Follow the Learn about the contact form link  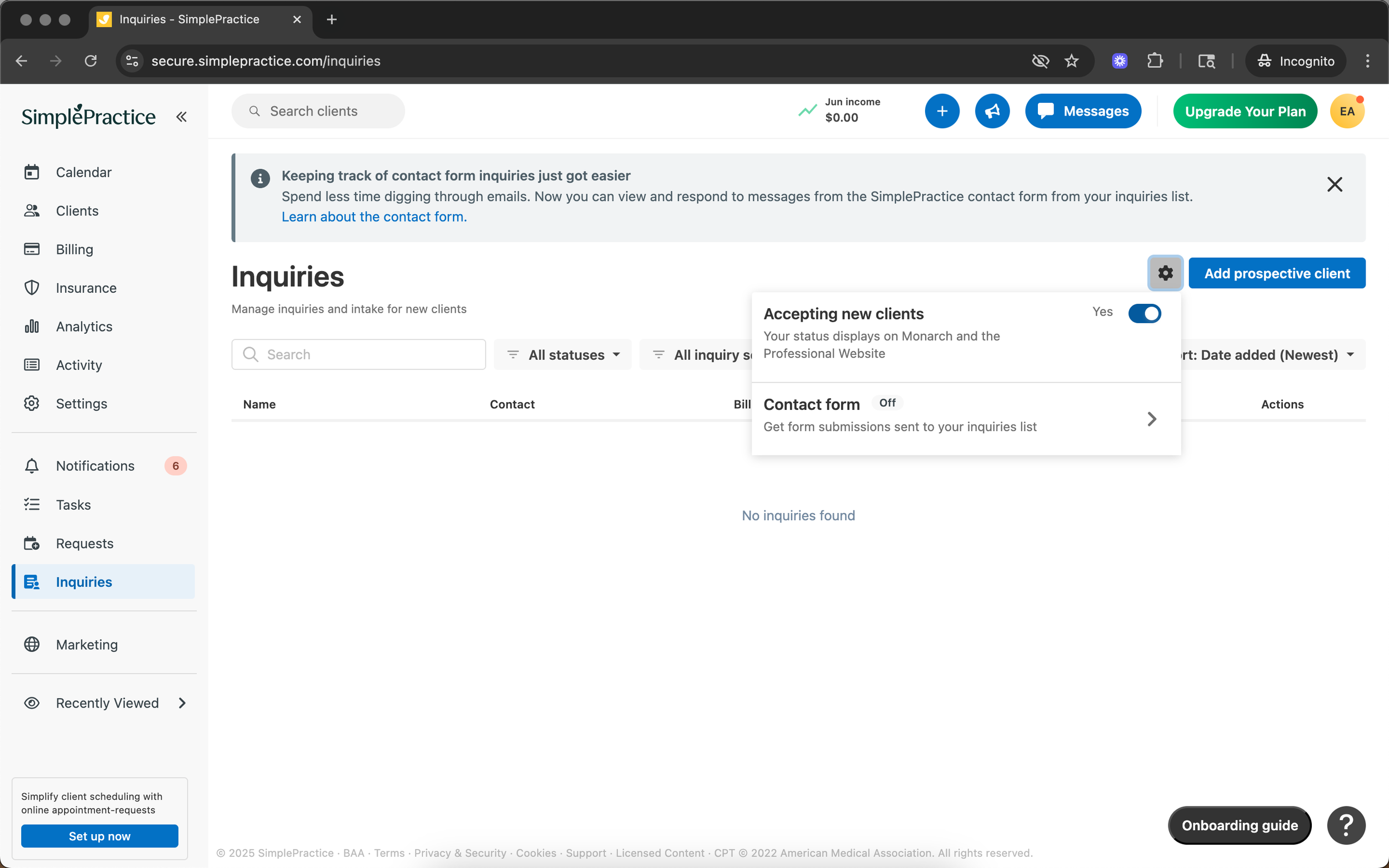pyautogui.click(x=374, y=217)
